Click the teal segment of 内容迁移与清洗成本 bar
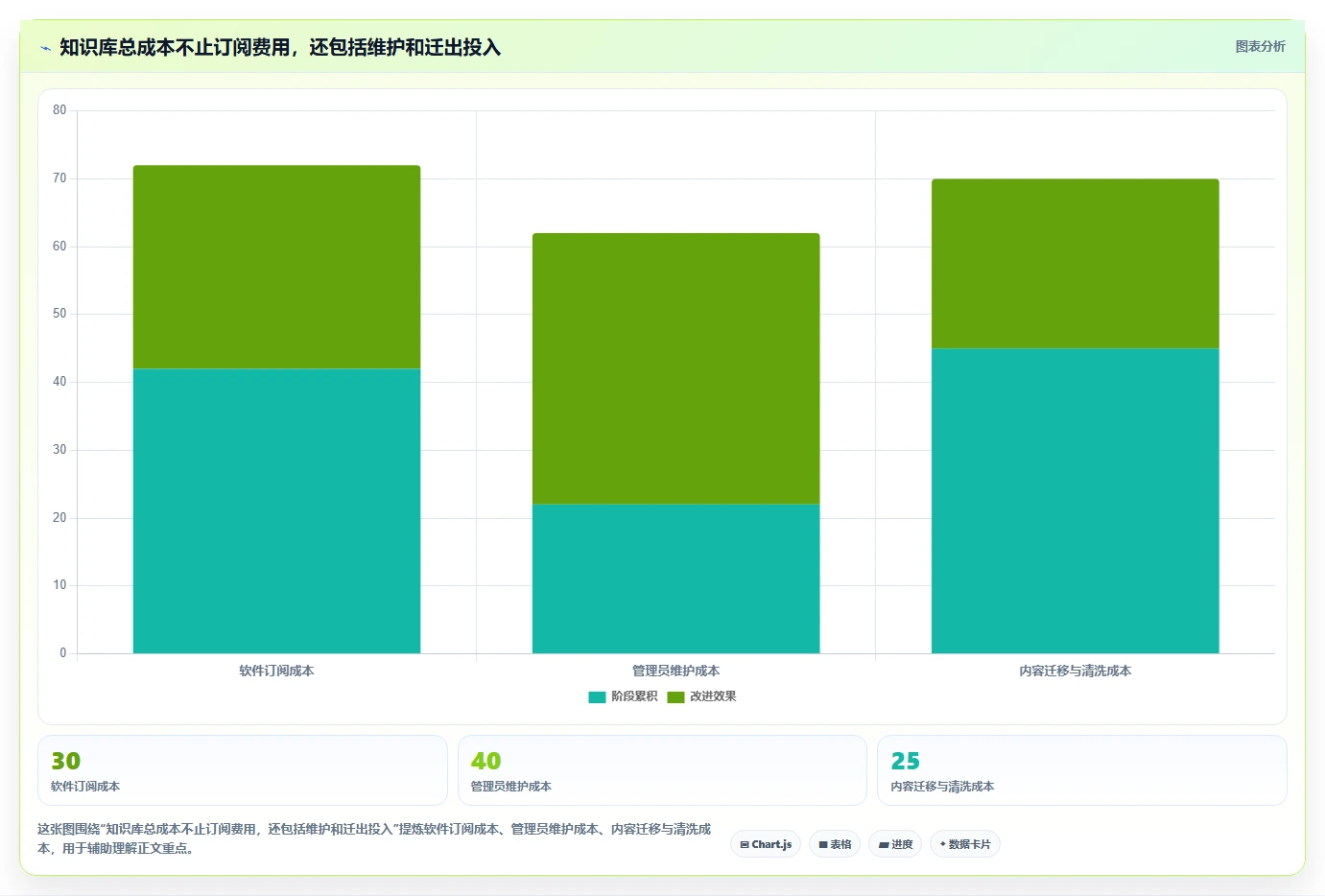 pos(1075,501)
